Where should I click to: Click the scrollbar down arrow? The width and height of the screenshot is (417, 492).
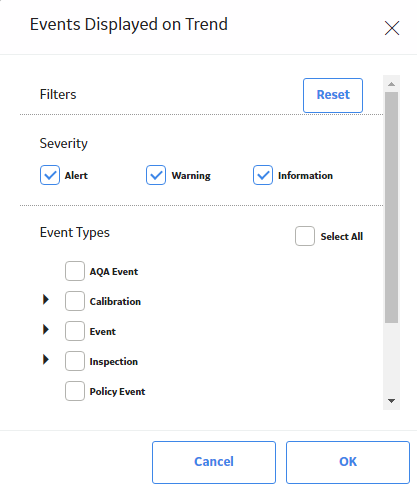(391, 401)
